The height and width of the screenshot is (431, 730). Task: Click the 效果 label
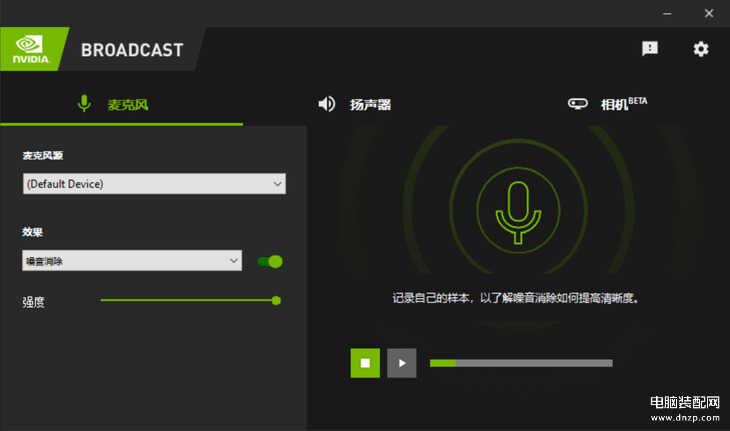[x=33, y=232]
